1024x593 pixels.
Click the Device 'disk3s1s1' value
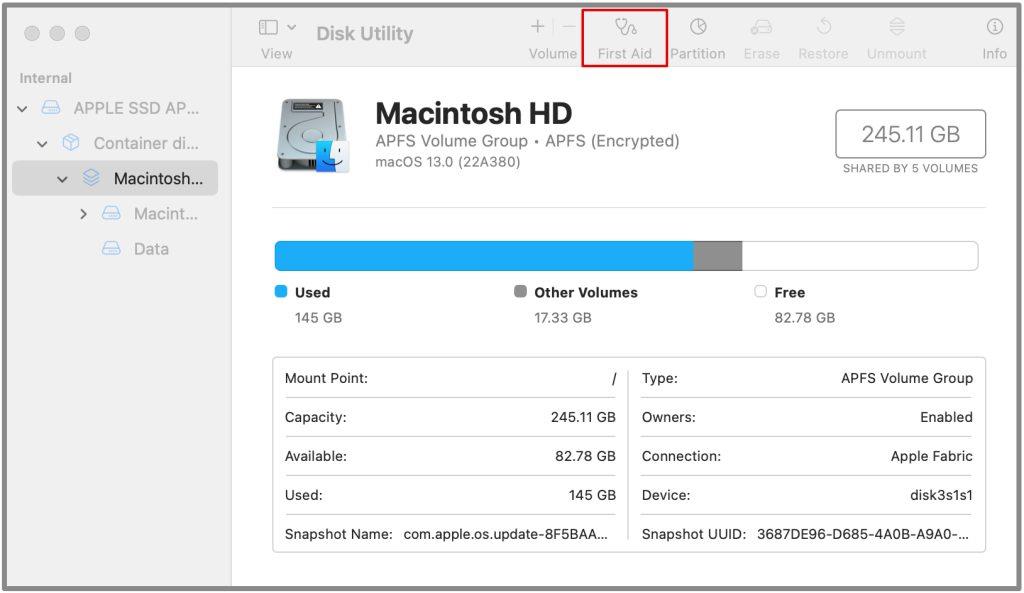[941, 495]
